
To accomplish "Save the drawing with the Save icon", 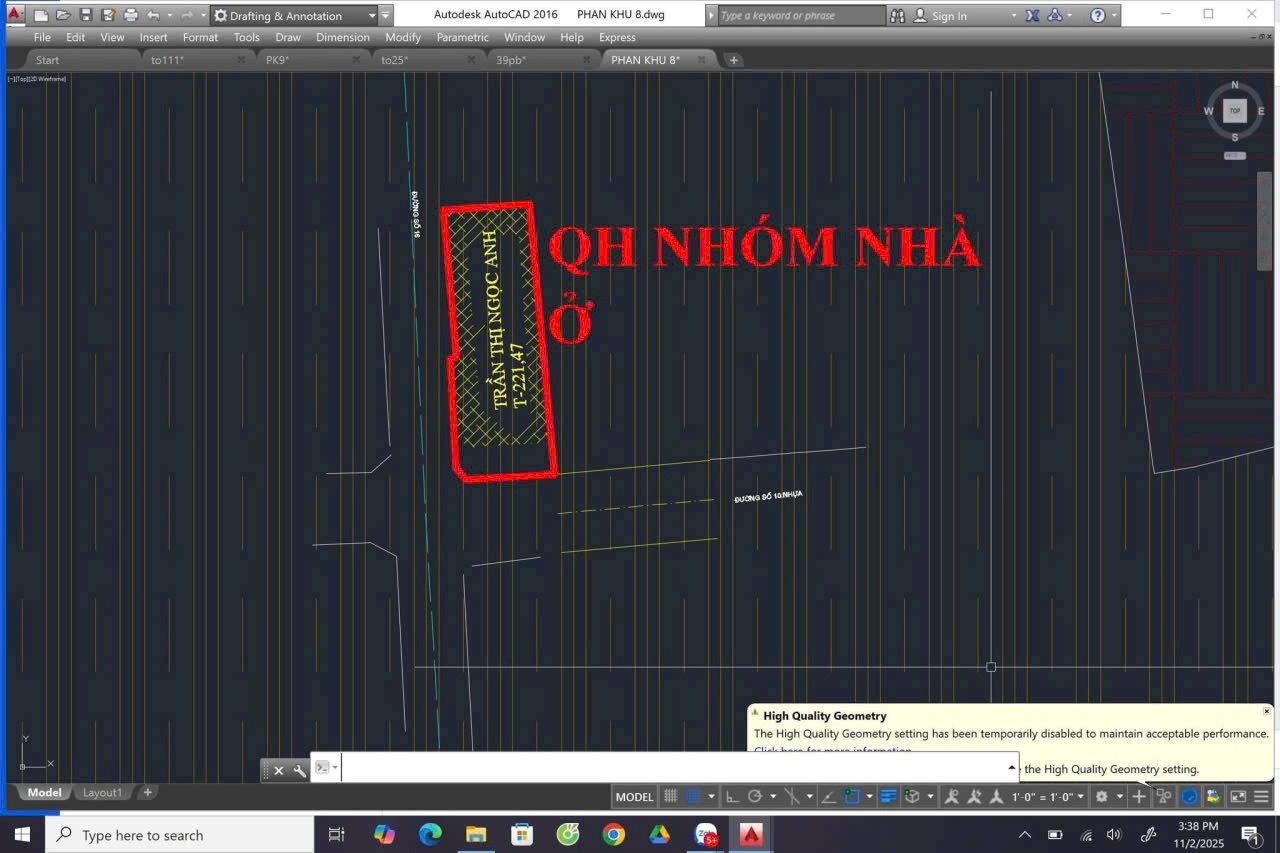I will coord(85,14).
